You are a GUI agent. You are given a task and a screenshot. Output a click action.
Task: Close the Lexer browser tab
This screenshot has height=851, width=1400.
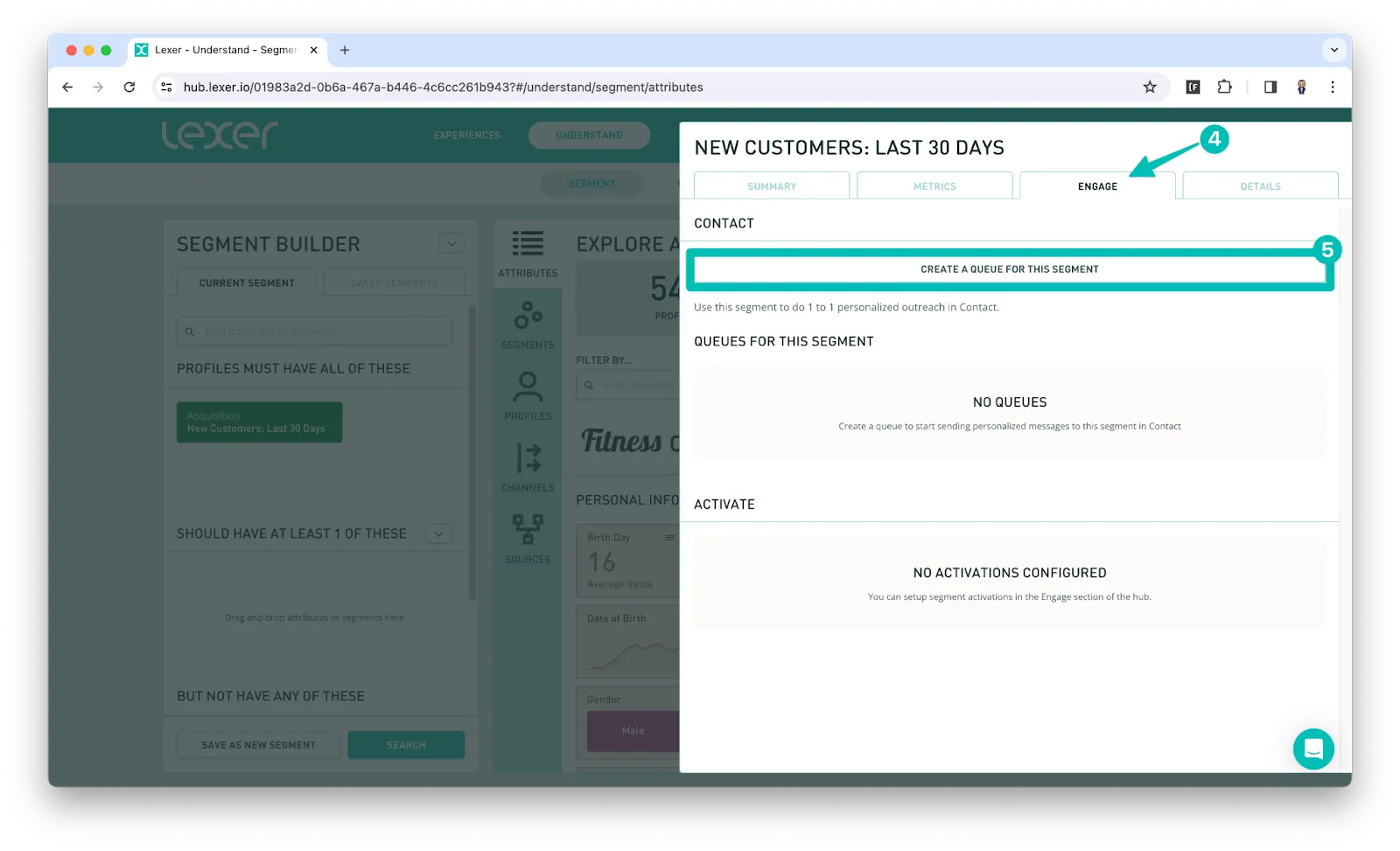[x=314, y=50]
